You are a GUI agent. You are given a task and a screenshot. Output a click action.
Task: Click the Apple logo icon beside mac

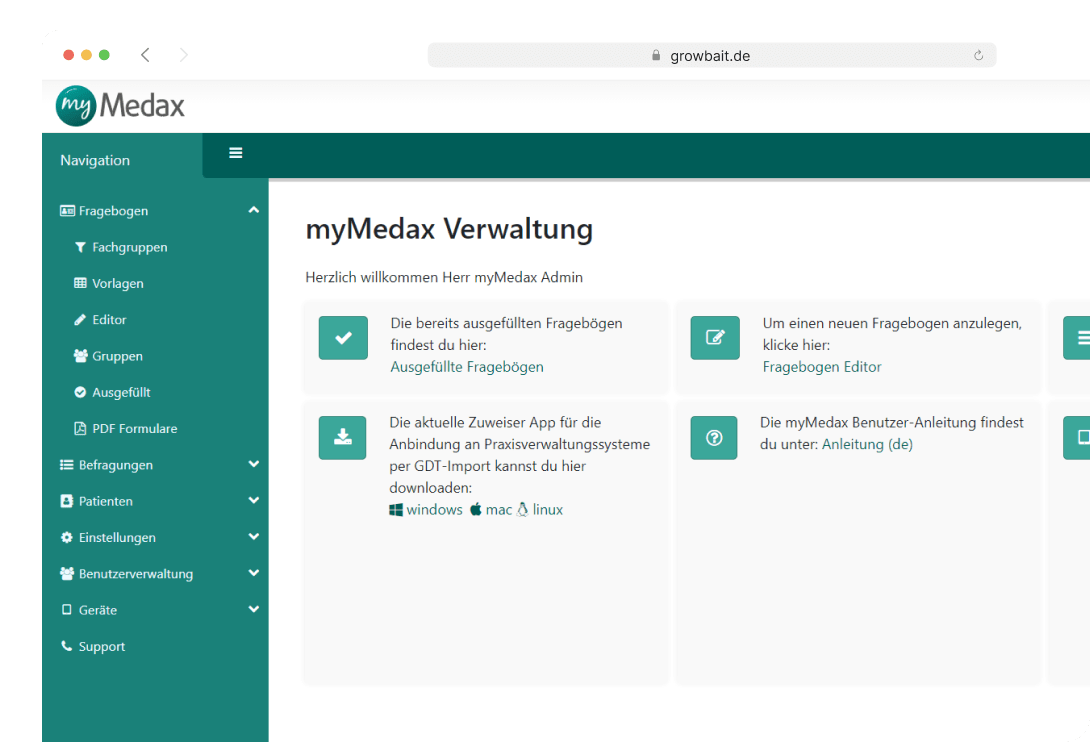click(476, 510)
